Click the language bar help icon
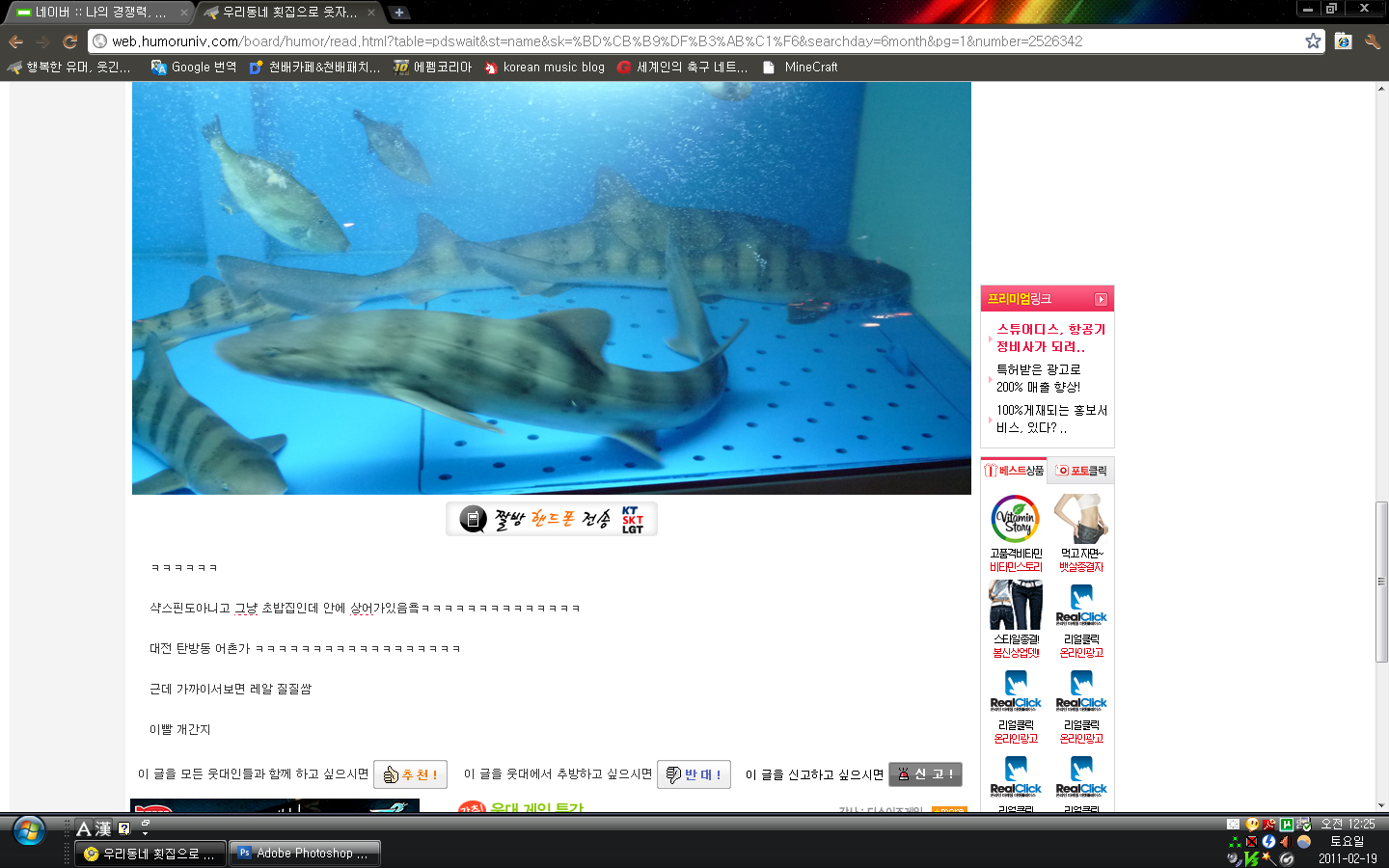The width and height of the screenshot is (1389, 868). (x=123, y=828)
